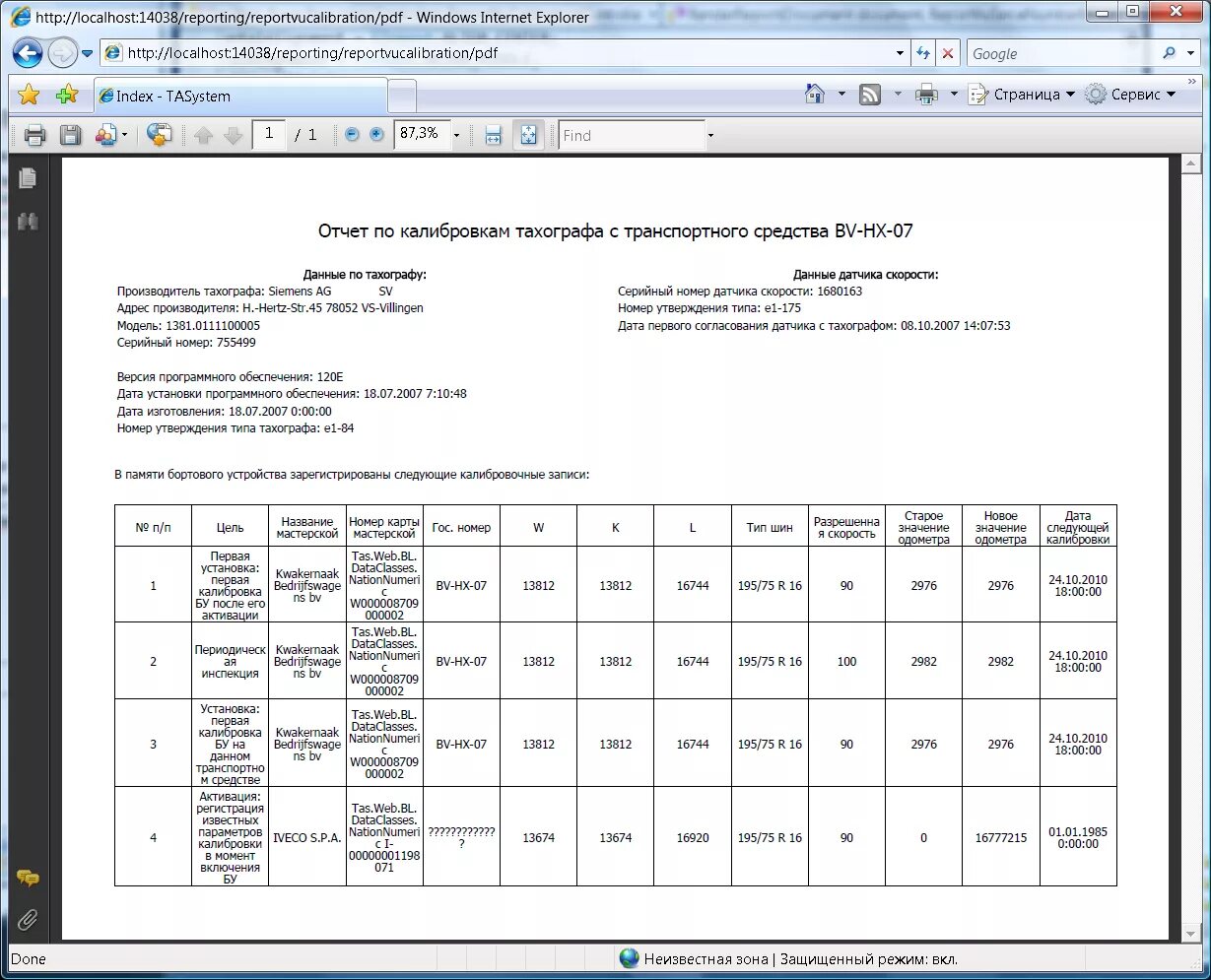Image resolution: width=1211 pixels, height=980 pixels.
Task: Toggle the Fit One Full Page icon
Action: point(528,135)
